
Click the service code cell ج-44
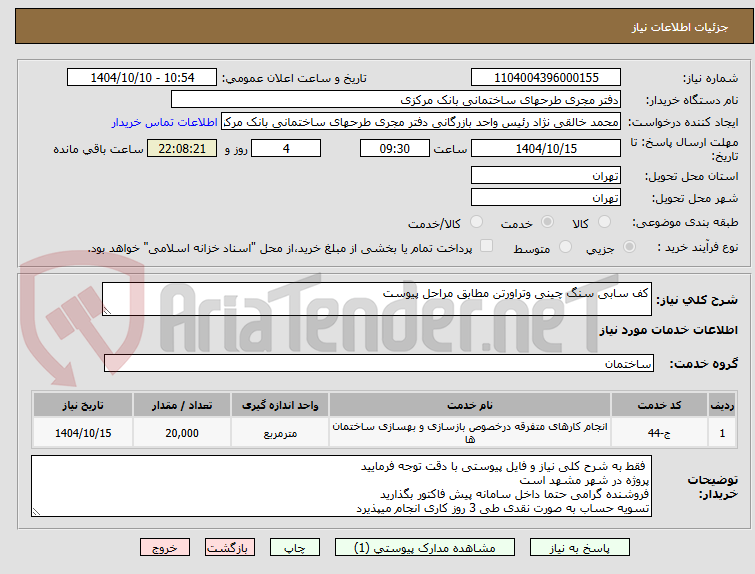click(659, 433)
